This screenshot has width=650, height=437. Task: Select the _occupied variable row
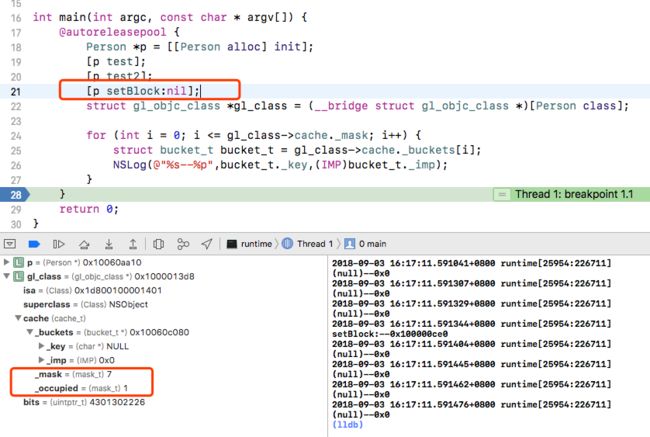tap(82, 388)
